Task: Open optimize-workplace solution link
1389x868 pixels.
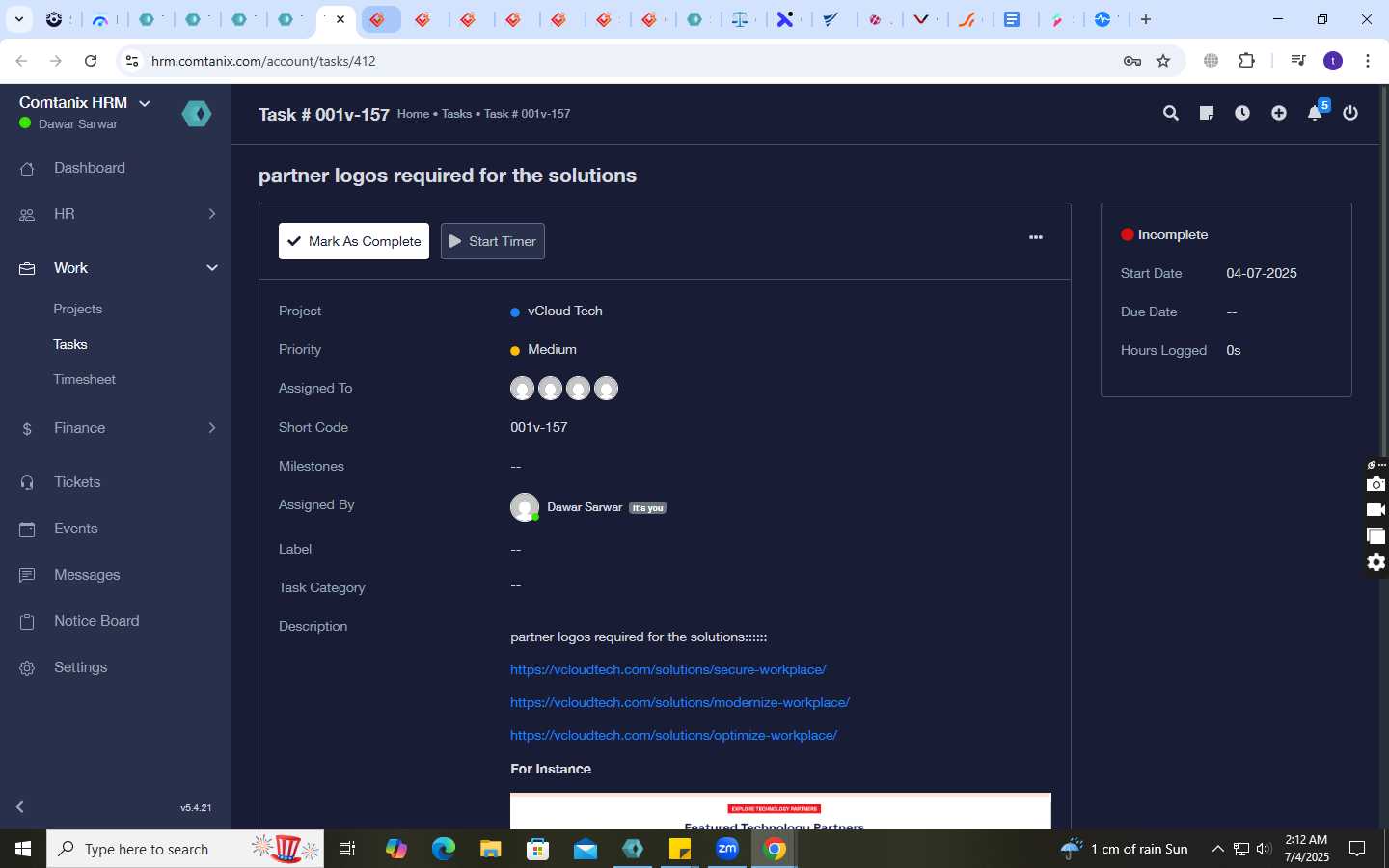Action: (673, 735)
